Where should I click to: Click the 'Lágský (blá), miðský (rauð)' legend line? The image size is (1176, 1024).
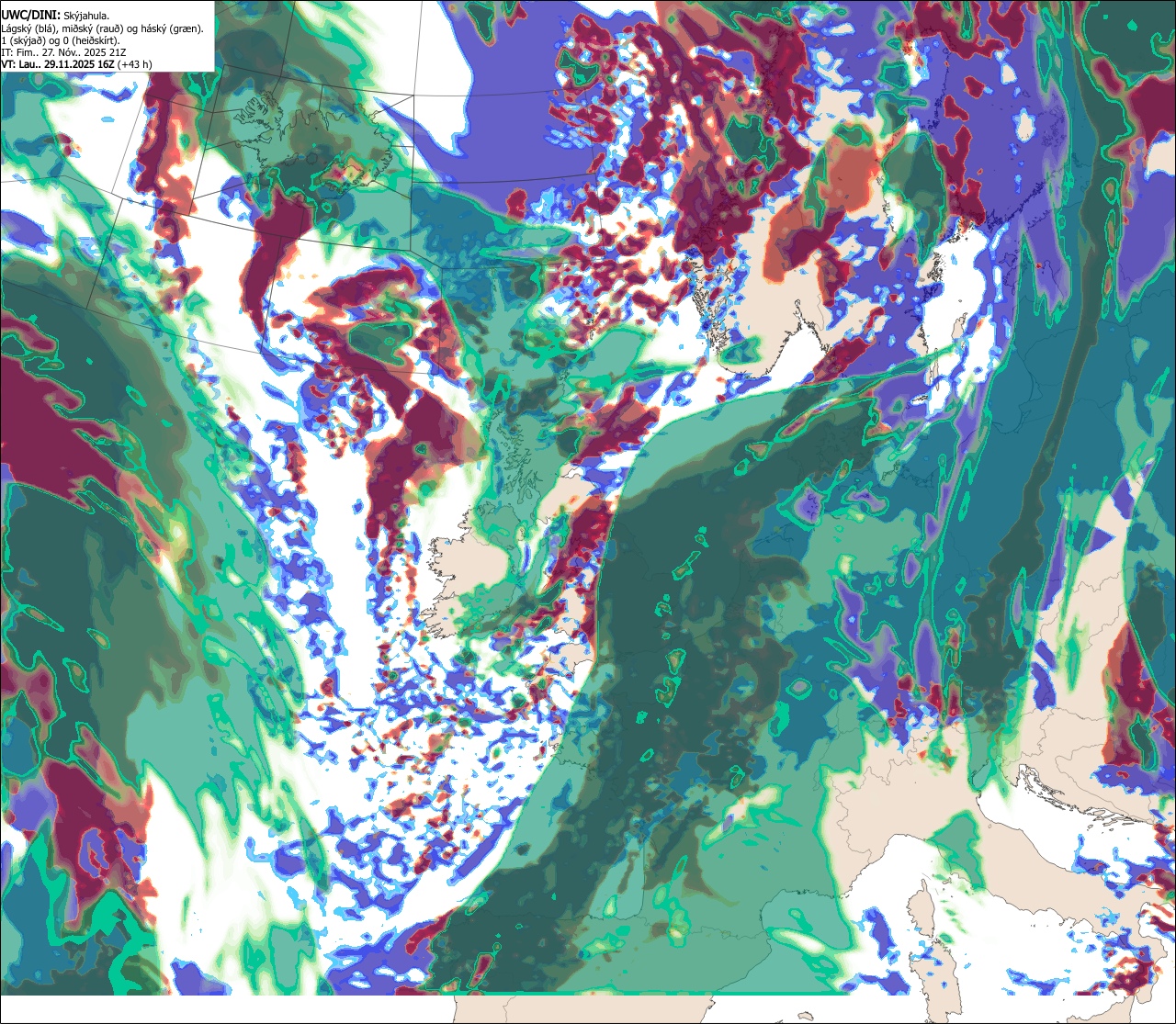[103, 28]
